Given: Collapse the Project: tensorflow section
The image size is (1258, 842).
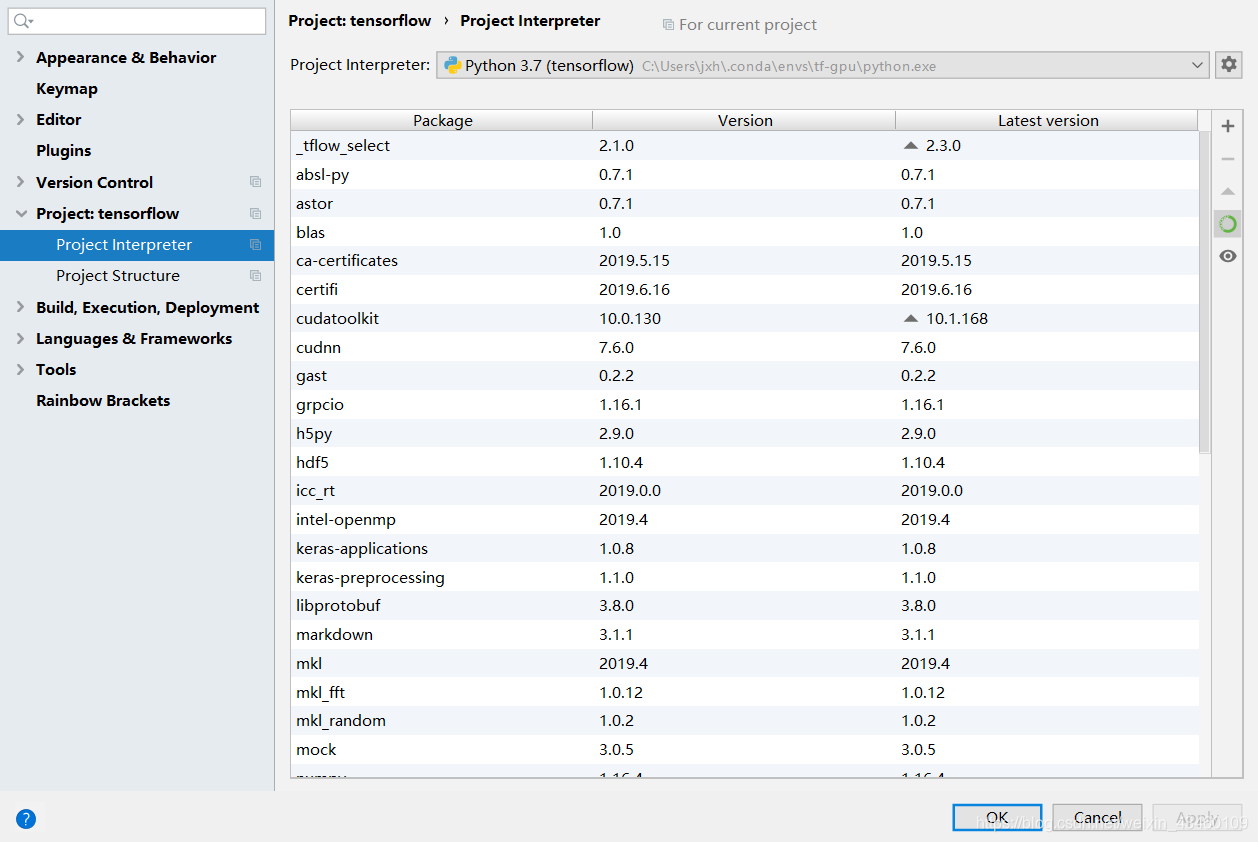Looking at the screenshot, I should [x=21, y=213].
